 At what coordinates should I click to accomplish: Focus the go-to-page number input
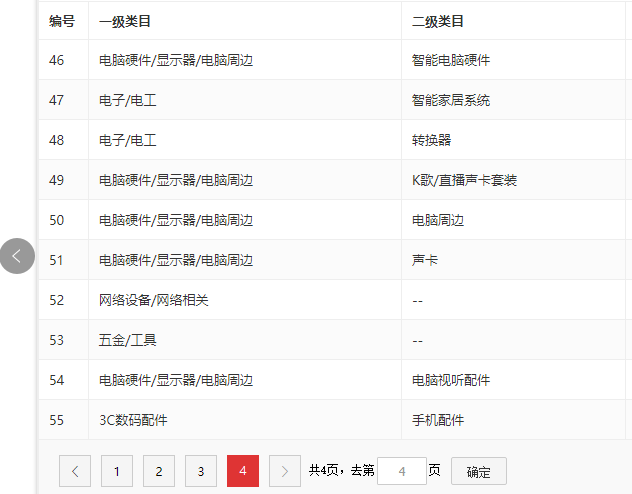point(402,471)
